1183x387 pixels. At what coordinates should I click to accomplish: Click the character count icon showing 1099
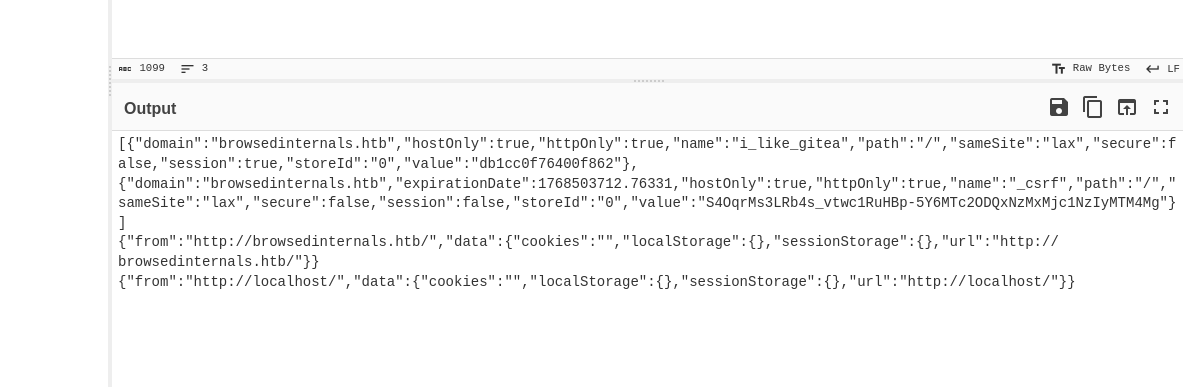point(125,69)
